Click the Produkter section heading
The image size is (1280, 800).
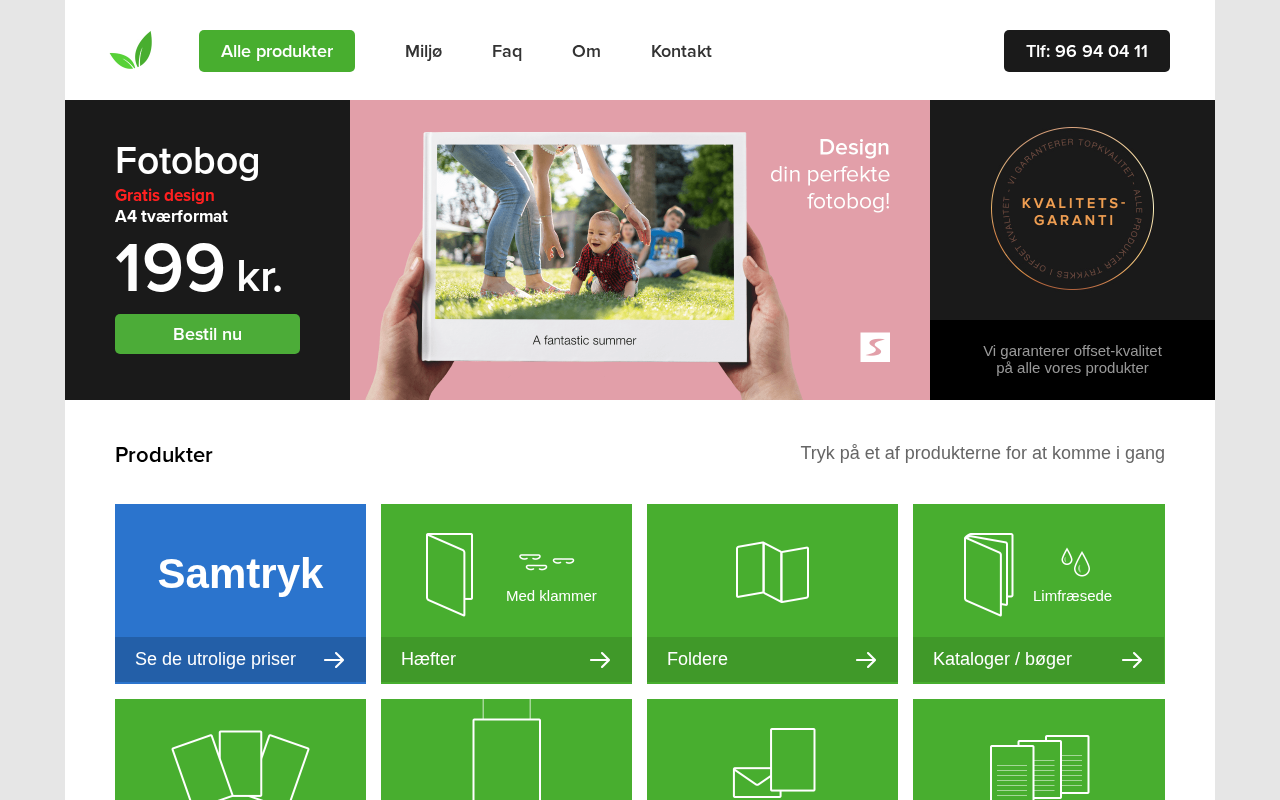pos(164,455)
